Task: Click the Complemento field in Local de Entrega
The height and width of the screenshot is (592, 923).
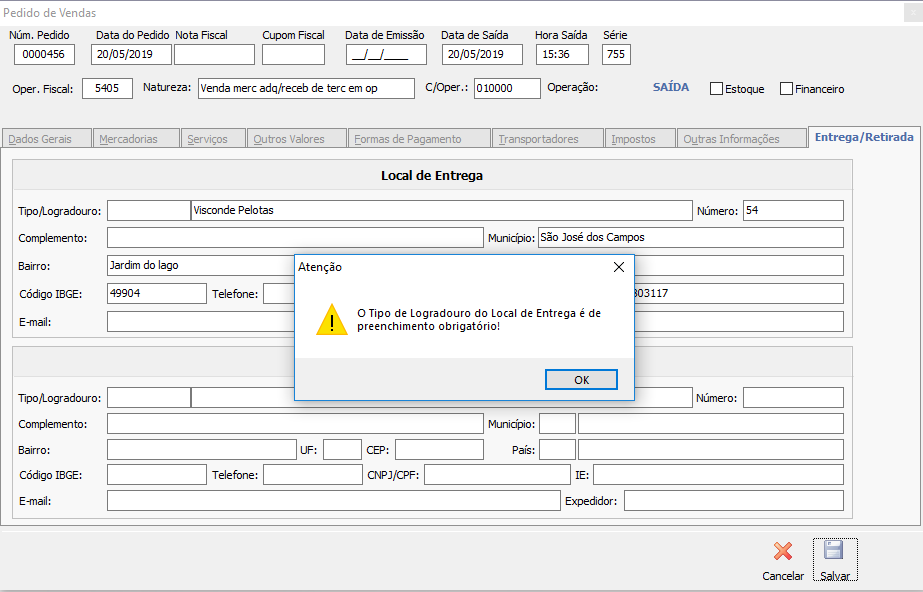Action: (295, 238)
